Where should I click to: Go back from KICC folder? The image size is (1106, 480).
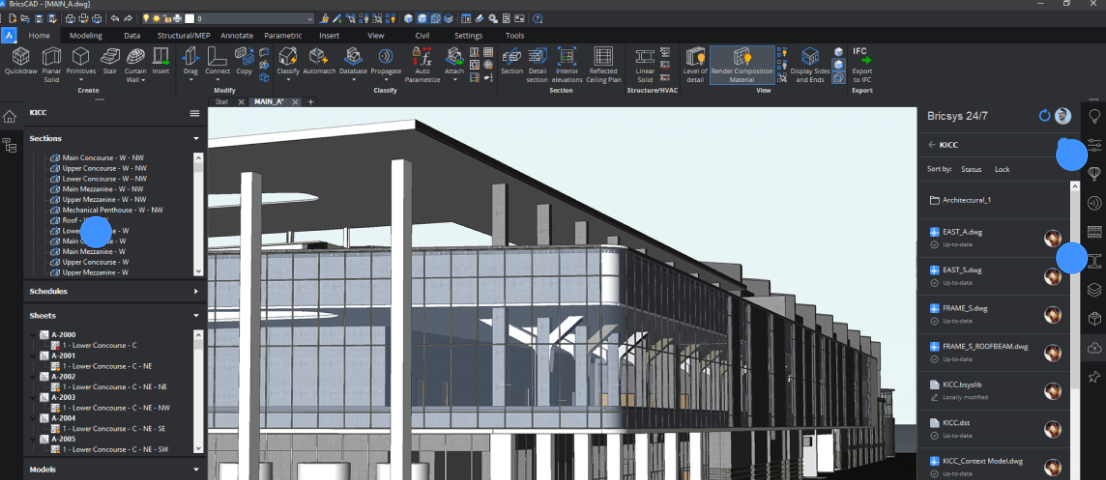click(932, 145)
